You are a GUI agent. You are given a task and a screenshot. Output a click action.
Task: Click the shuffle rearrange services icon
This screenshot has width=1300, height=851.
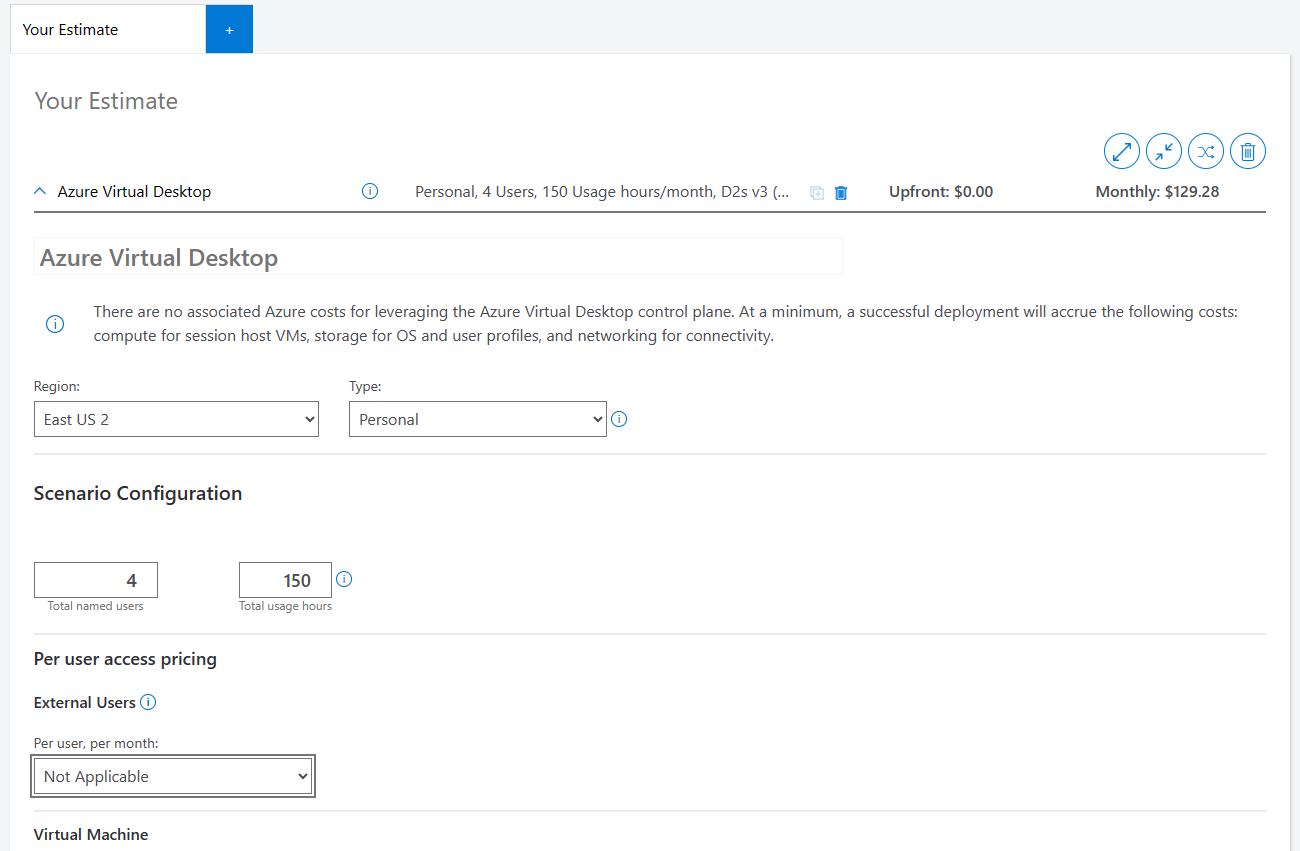coord(1206,151)
